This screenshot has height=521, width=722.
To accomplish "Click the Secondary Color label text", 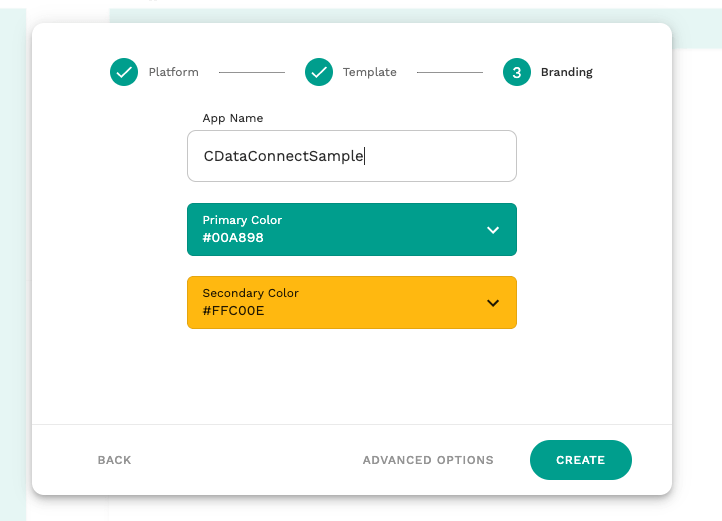I will (250, 293).
